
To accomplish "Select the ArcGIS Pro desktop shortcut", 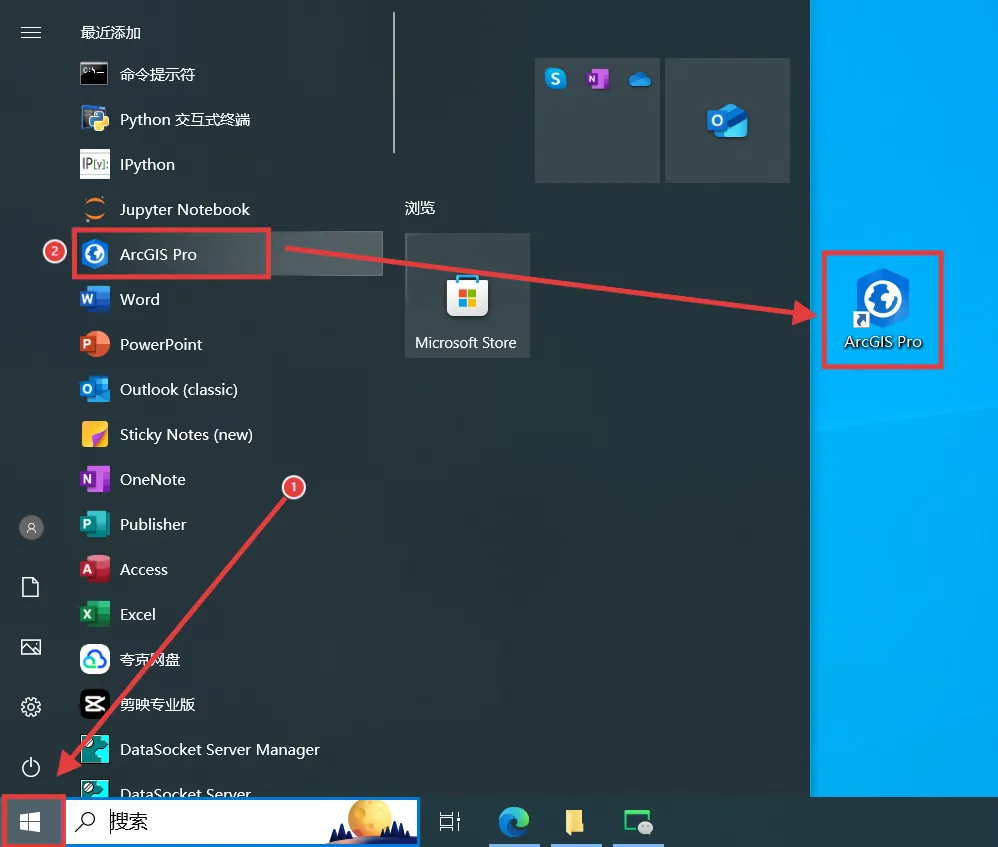I will point(883,309).
